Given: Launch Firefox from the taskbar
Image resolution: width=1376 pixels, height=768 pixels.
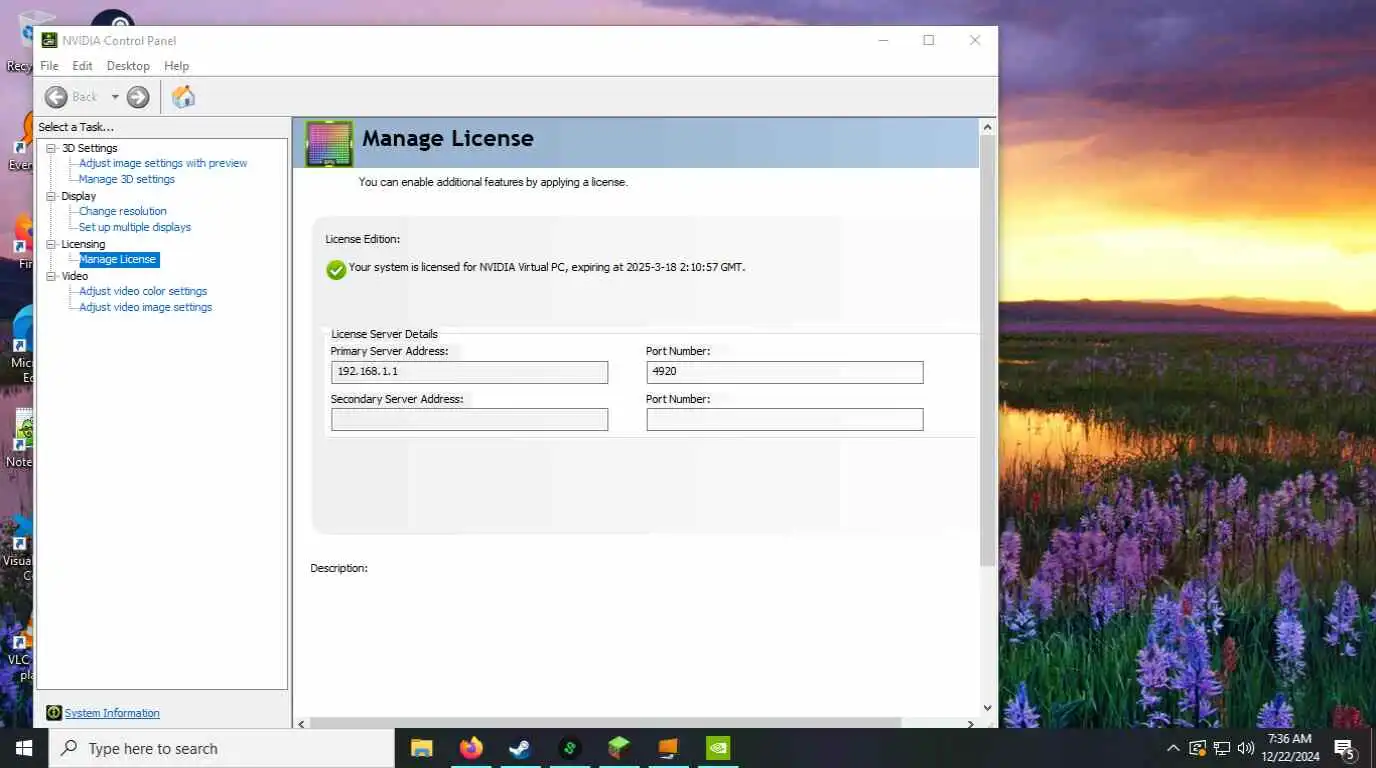Looking at the screenshot, I should tap(471, 748).
